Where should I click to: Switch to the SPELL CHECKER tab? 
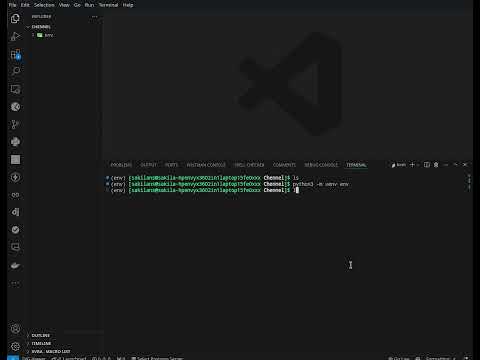(x=249, y=165)
